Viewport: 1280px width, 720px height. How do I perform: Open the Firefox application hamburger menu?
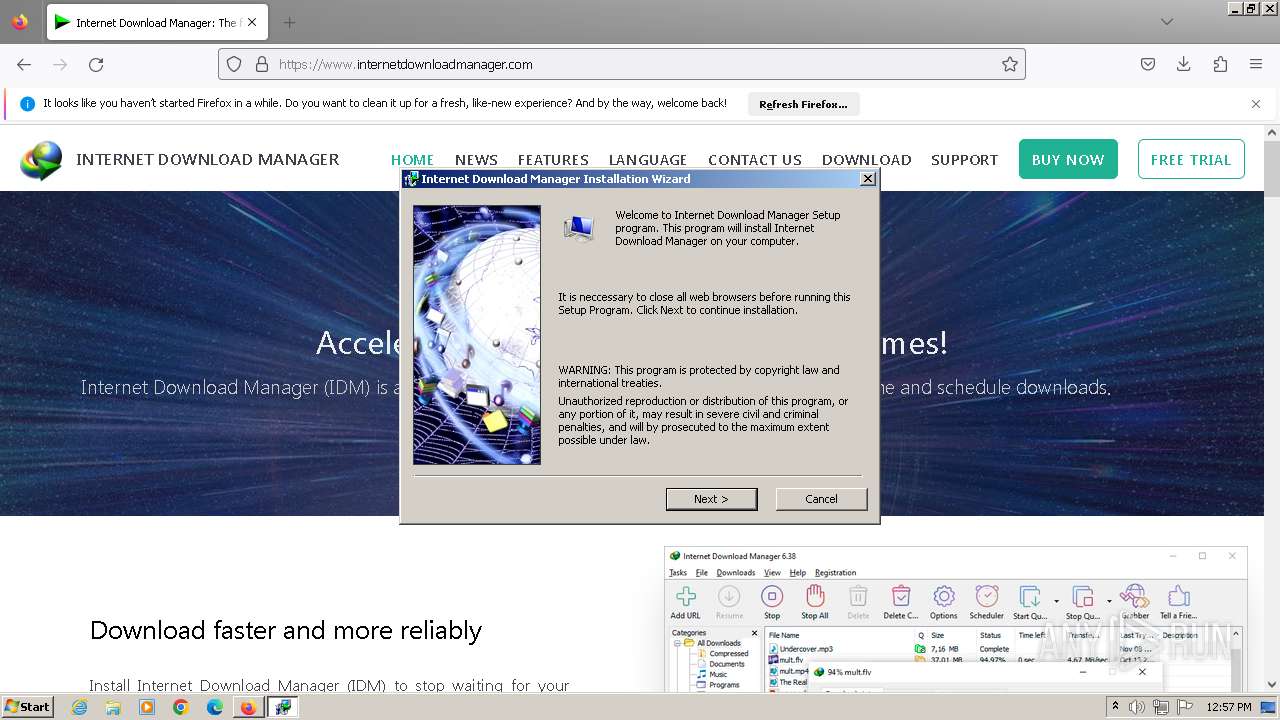(1256, 64)
